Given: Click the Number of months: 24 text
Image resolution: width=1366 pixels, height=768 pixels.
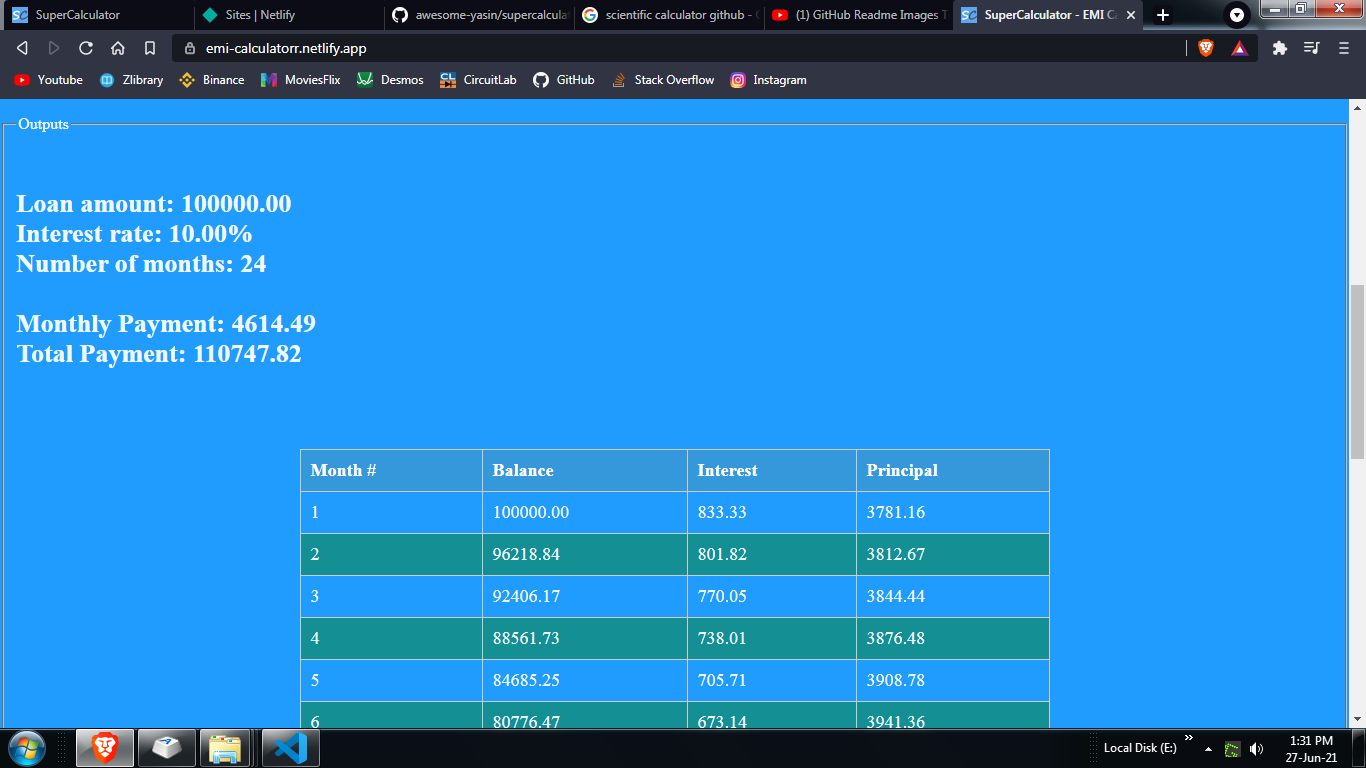Looking at the screenshot, I should click(141, 264).
